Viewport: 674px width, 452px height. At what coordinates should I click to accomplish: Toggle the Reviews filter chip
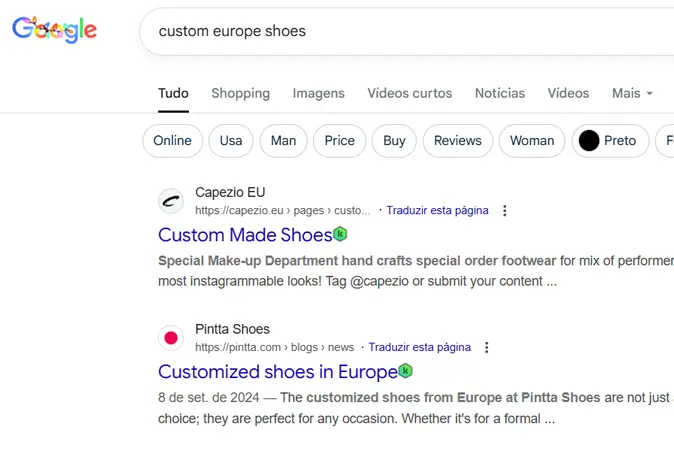[x=457, y=141]
